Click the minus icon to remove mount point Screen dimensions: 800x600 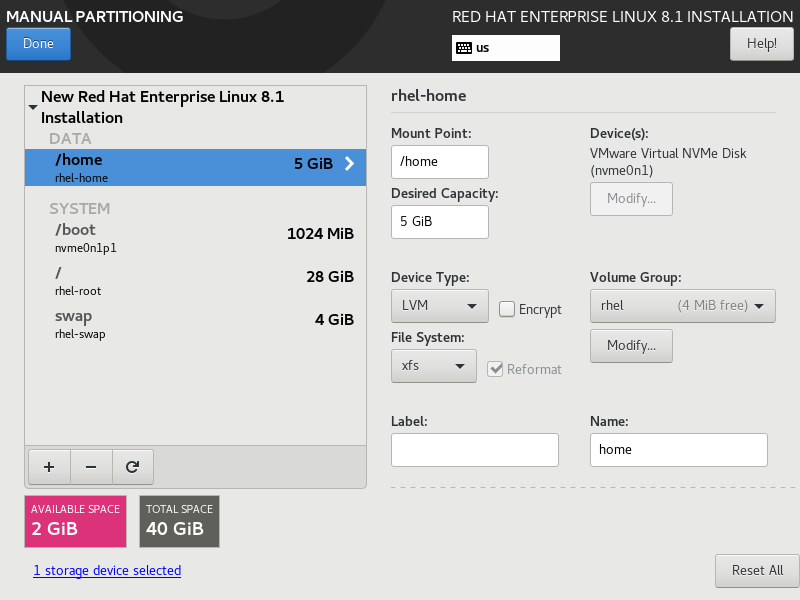click(x=91, y=467)
